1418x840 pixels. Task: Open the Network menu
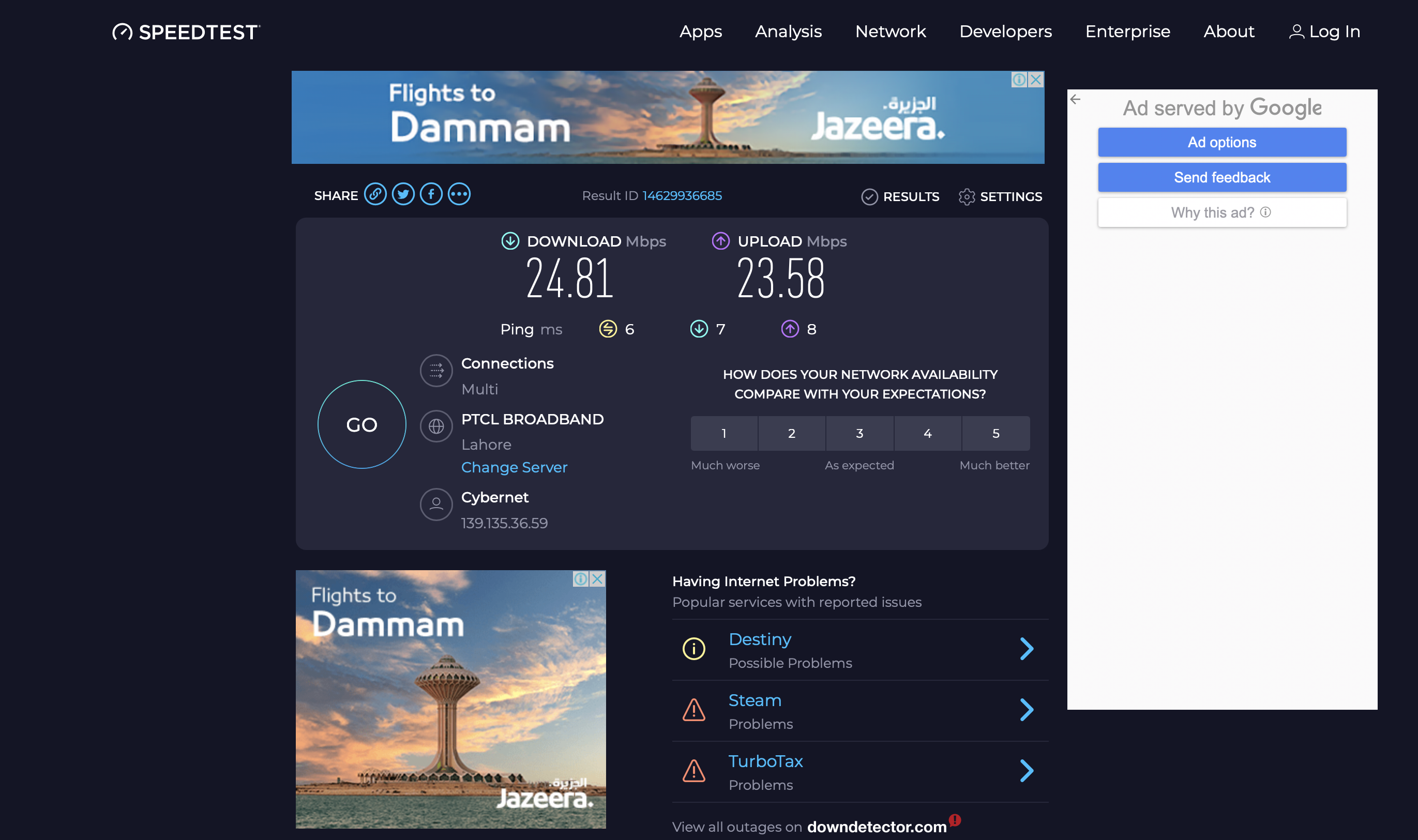pos(890,32)
